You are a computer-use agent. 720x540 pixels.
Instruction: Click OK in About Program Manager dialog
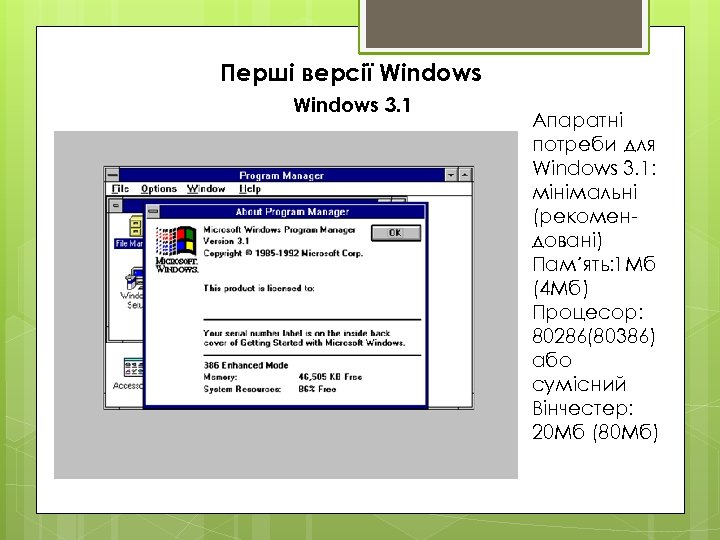point(395,233)
